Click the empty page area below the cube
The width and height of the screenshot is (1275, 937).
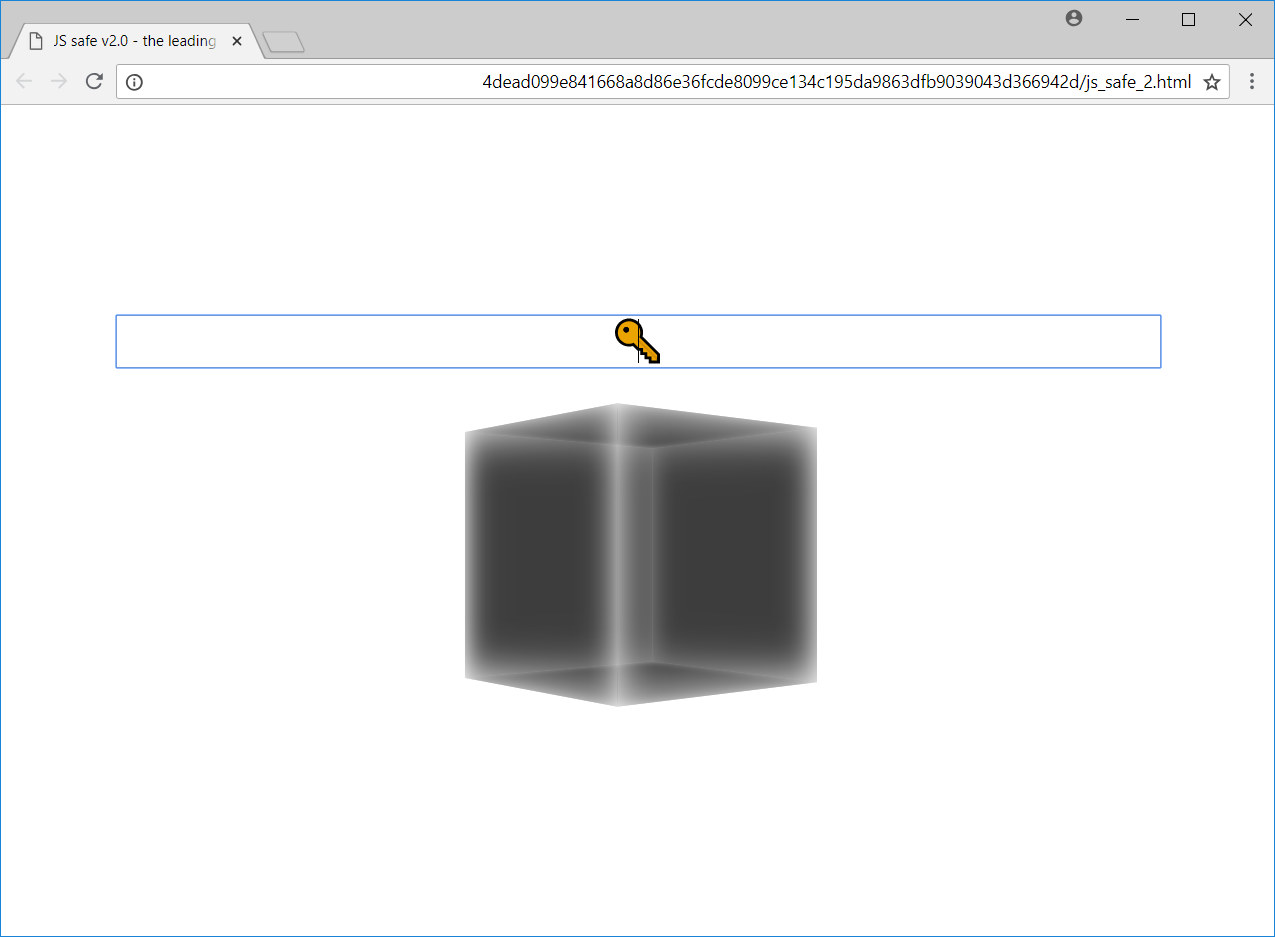coord(640,800)
